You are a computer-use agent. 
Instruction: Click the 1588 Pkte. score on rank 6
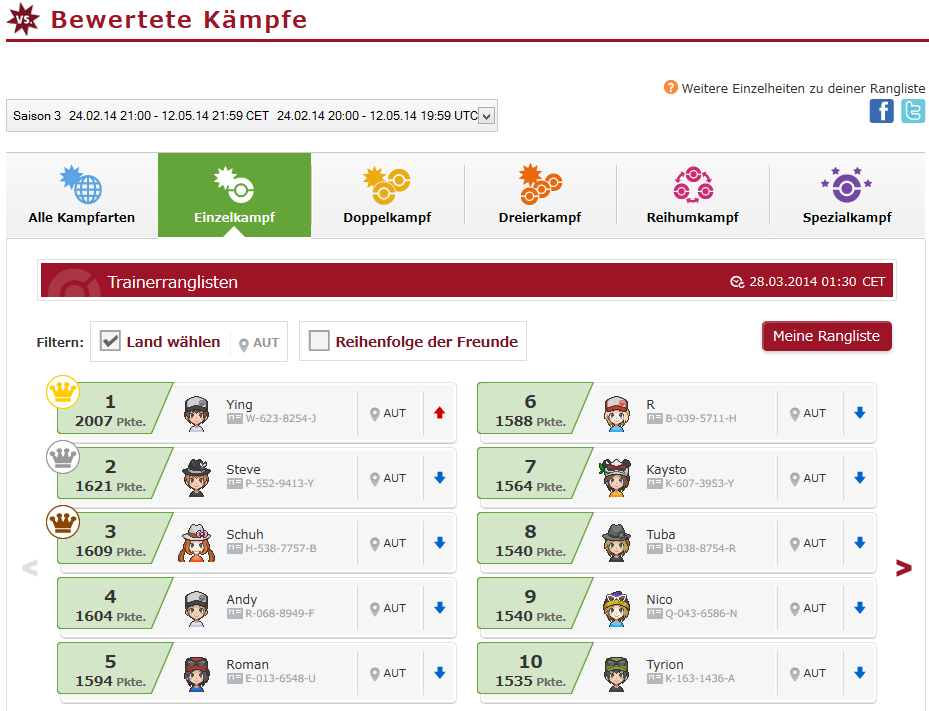pyautogui.click(x=530, y=421)
